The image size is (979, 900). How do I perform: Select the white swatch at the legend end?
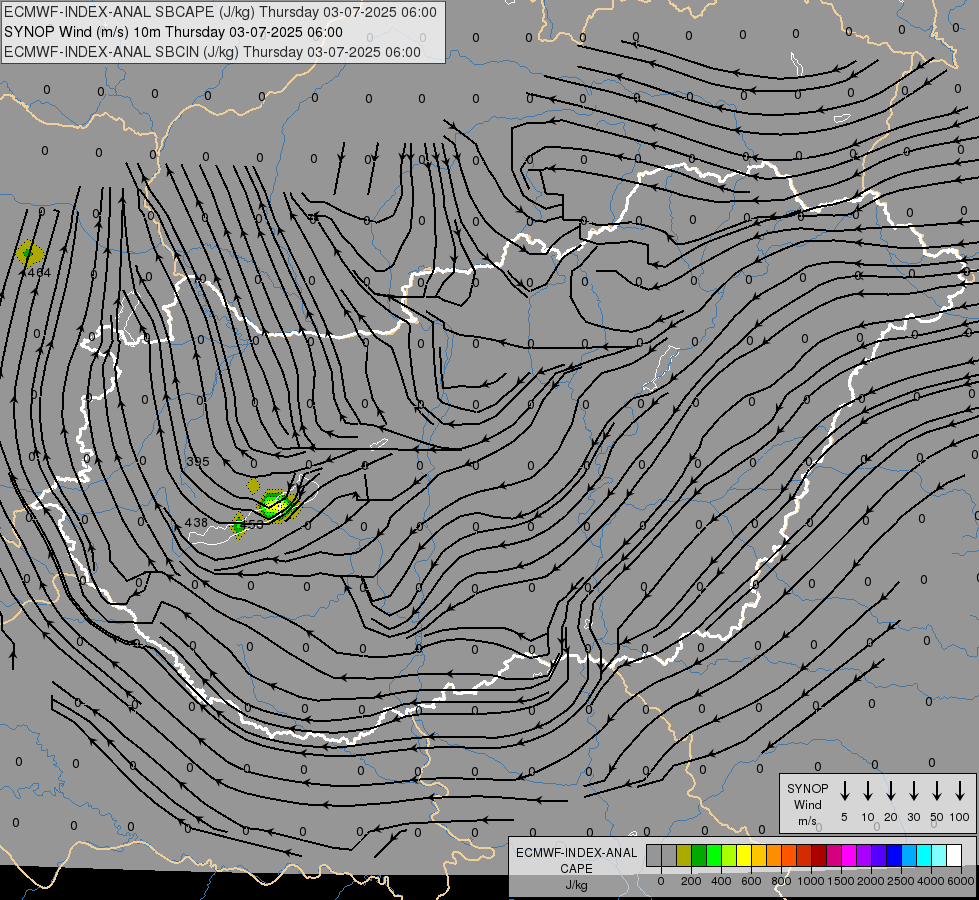click(x=954, y=855)
